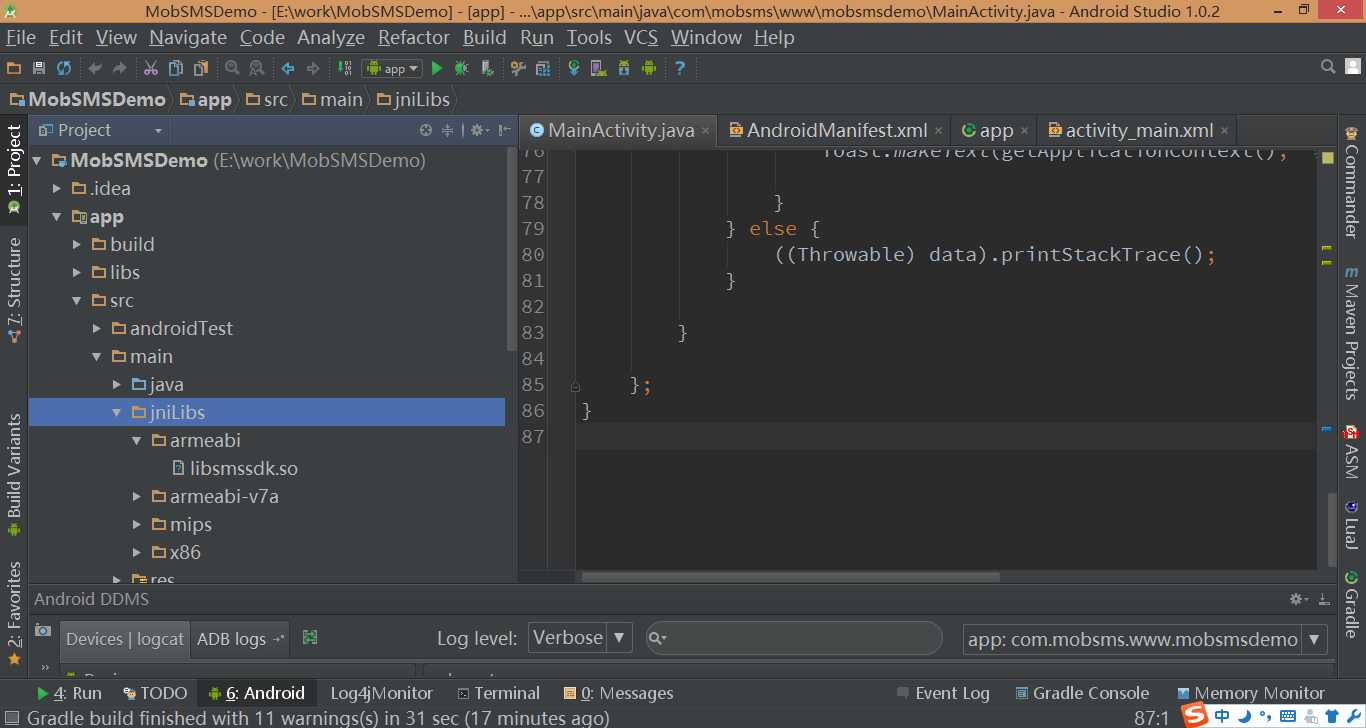Image resolution: width=1366 pixels, height=728 pixels.
Task: Click the MobSMSDemo breadcrumb
Action: [x=86, y=99]
